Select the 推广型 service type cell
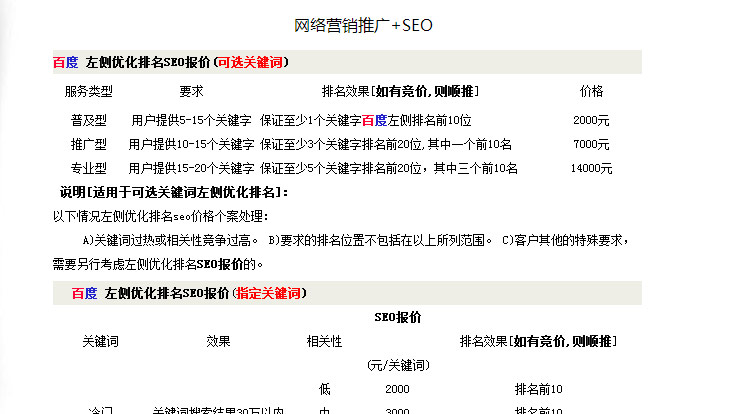The image size is (736, 414). click(89, 145)
